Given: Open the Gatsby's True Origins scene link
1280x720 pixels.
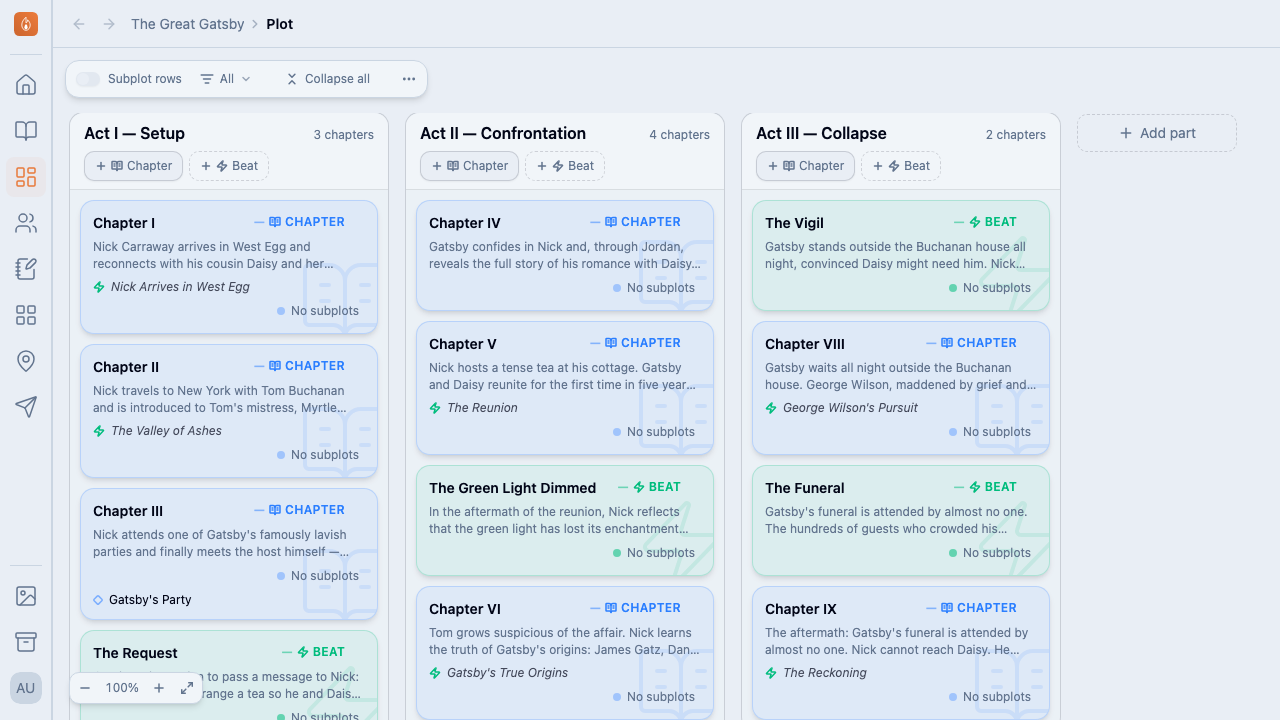Looking at the screenshot, I should 508,673.
